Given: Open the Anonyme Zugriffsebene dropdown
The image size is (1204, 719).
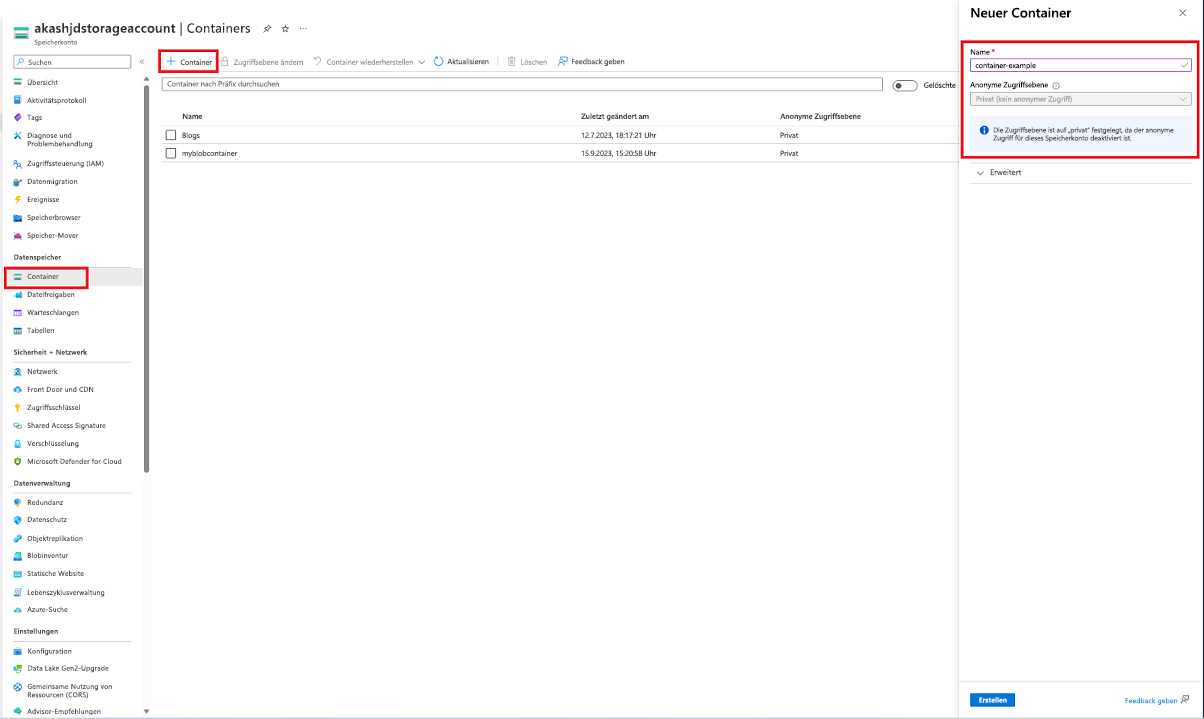Looking at the screenshot, I should (x=1080, y=99).
